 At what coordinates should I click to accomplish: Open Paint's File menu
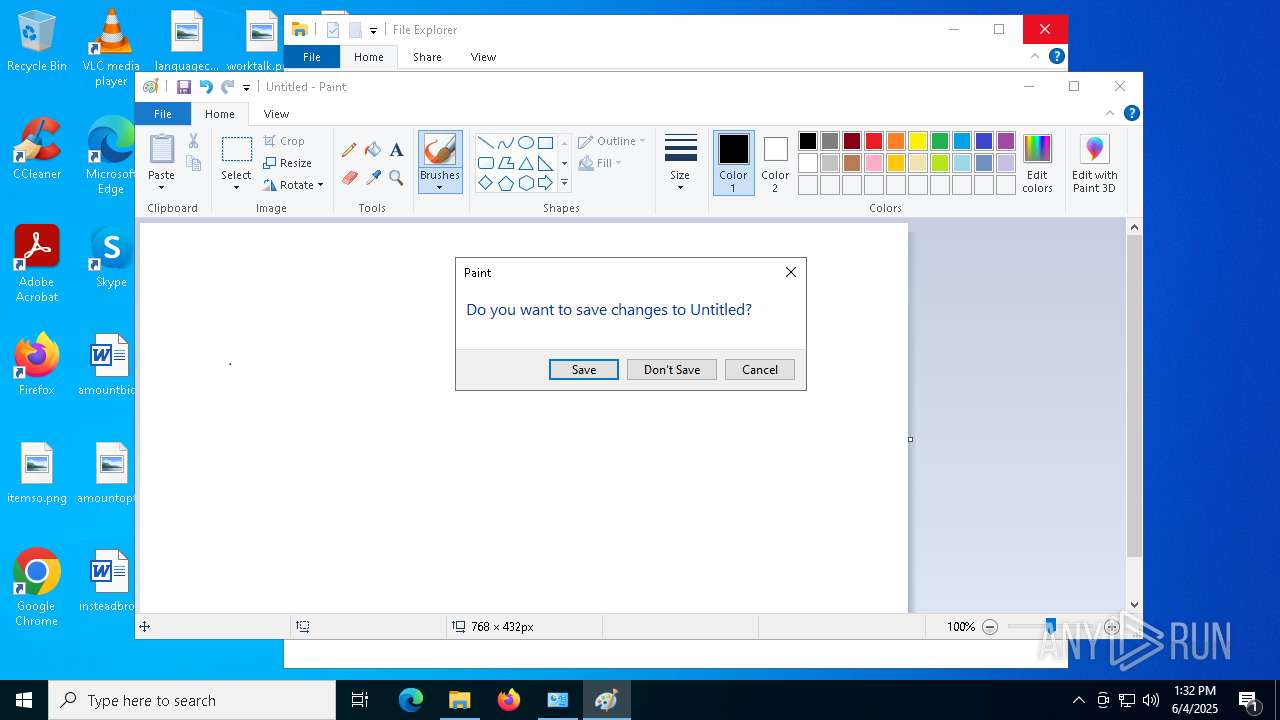162,114
